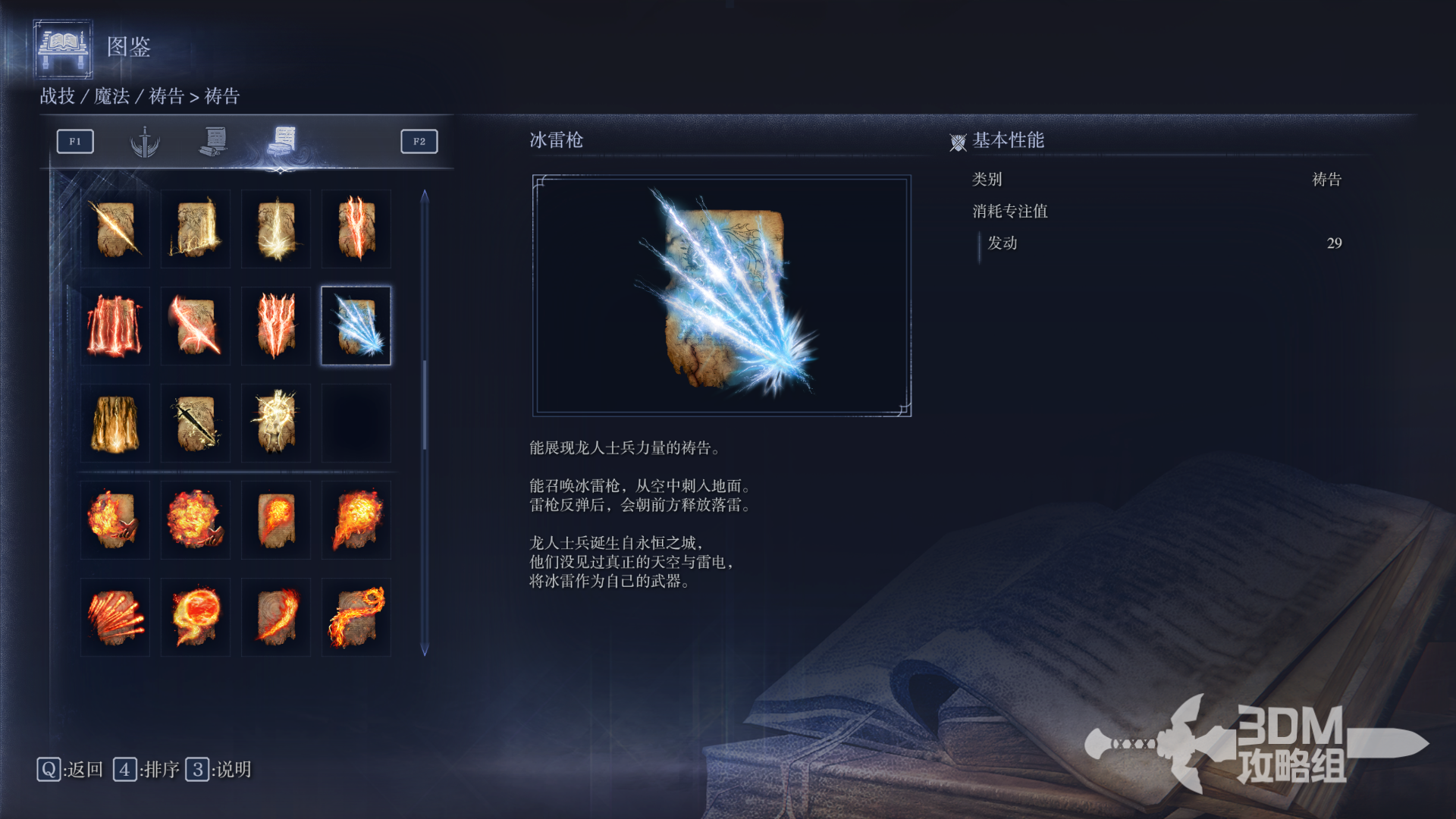
Task: Click the Q return button hint
Action: coord(70,770)
